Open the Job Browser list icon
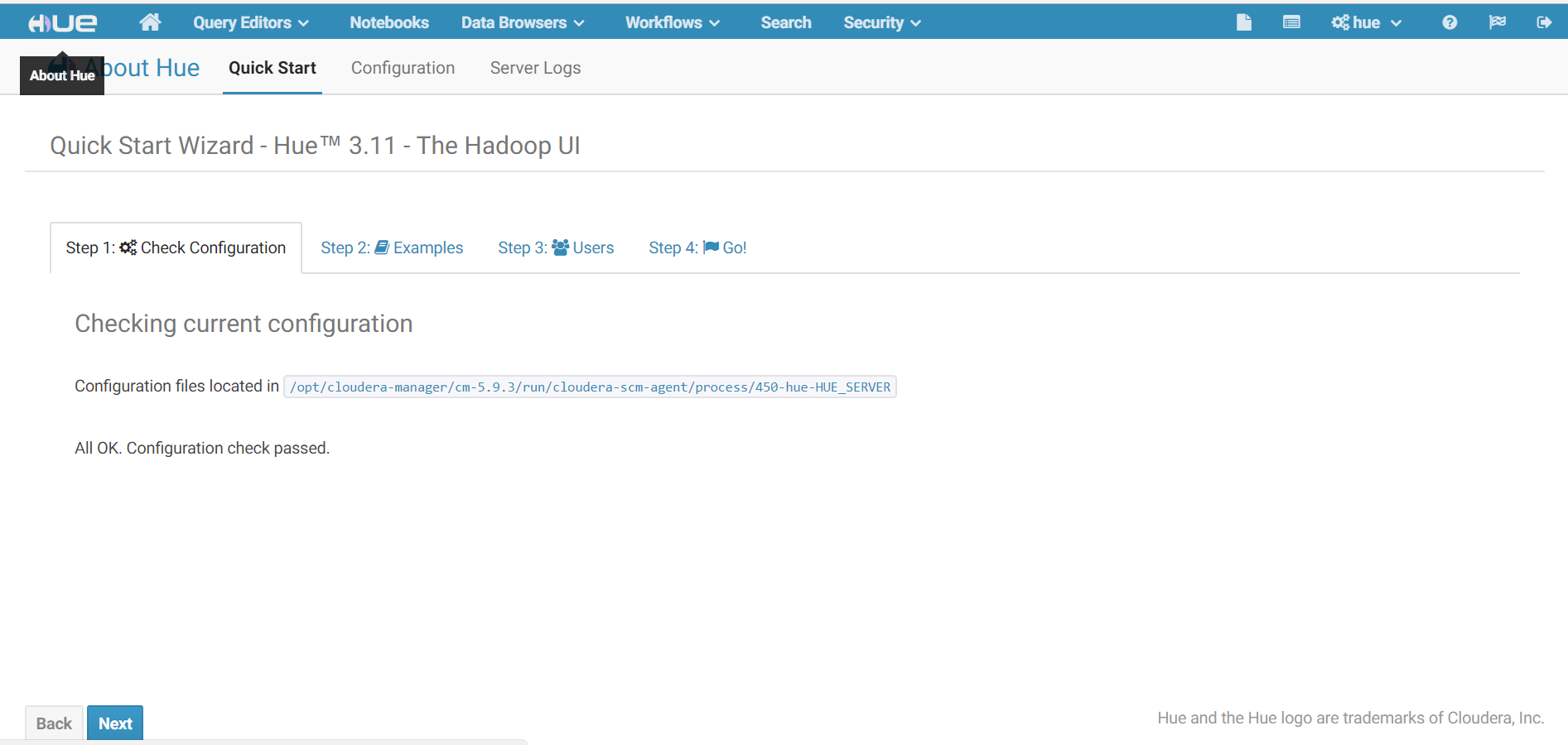This screenshot has height=745, width=1568. (x=1291, y=22)
